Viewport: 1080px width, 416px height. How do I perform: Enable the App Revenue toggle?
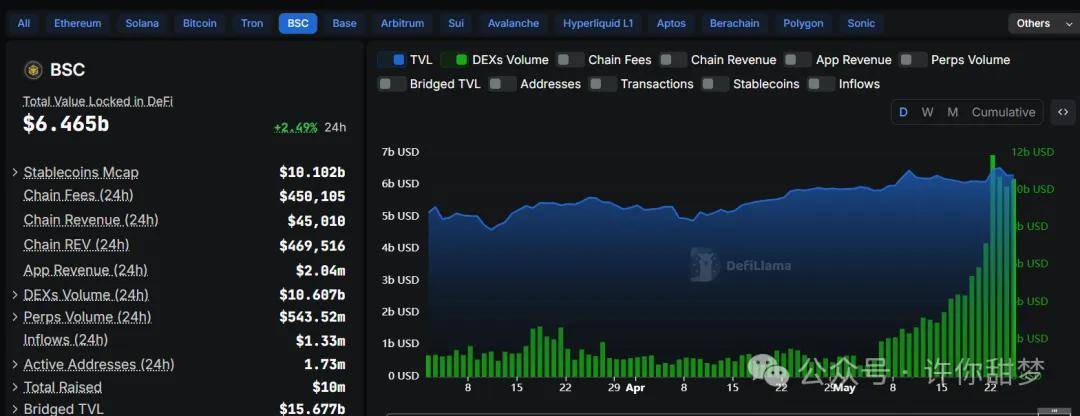click(x=798, y=60)
